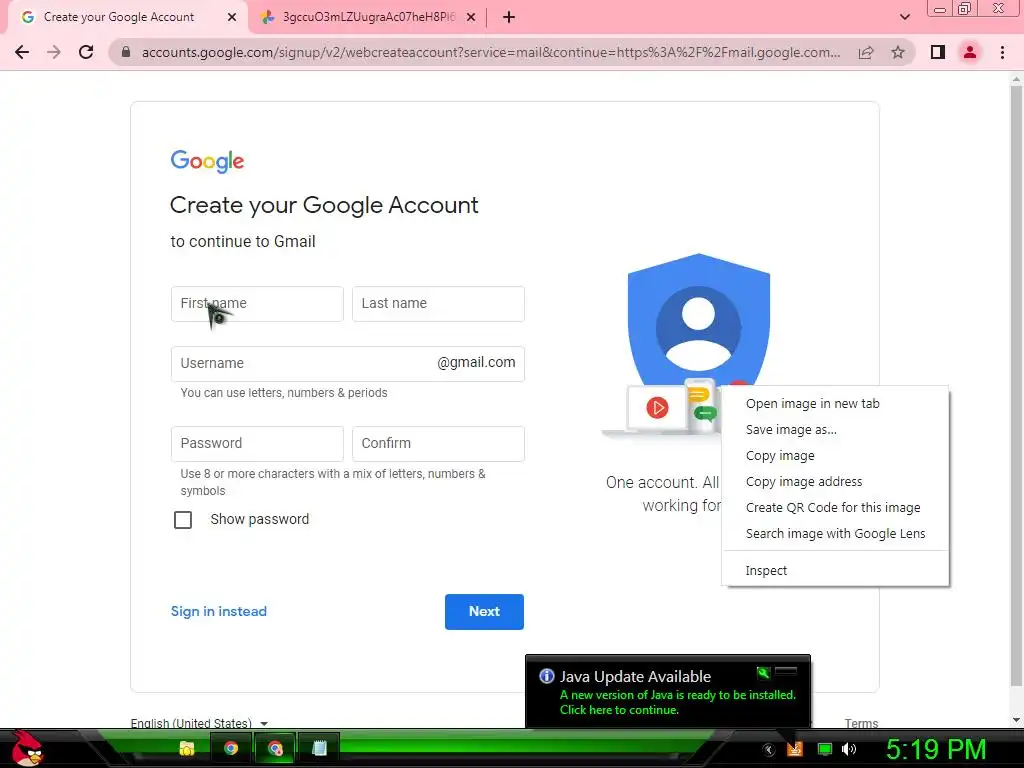This screenshot has width=1024, height=768.
Task: Click the @gmail.com suffix text
Action: click(476, 362)
